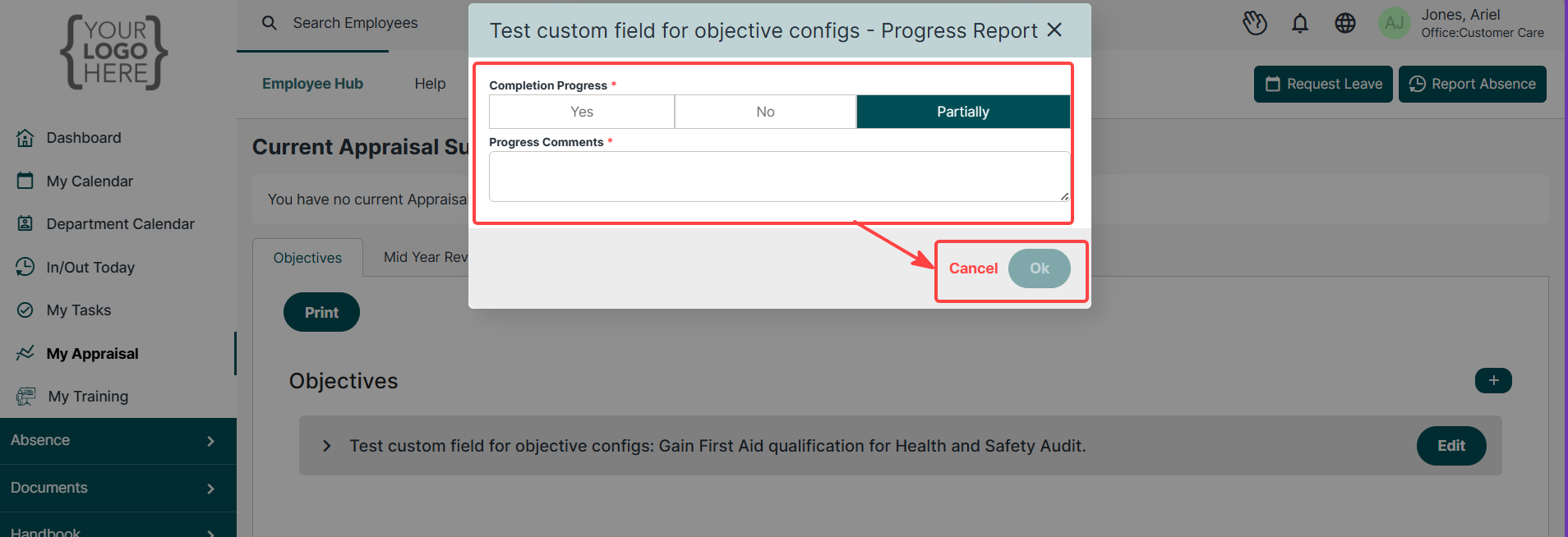Expand the Documents sidebar section
The height and width of the screenshot is (537, 1568).
(118, 489)
